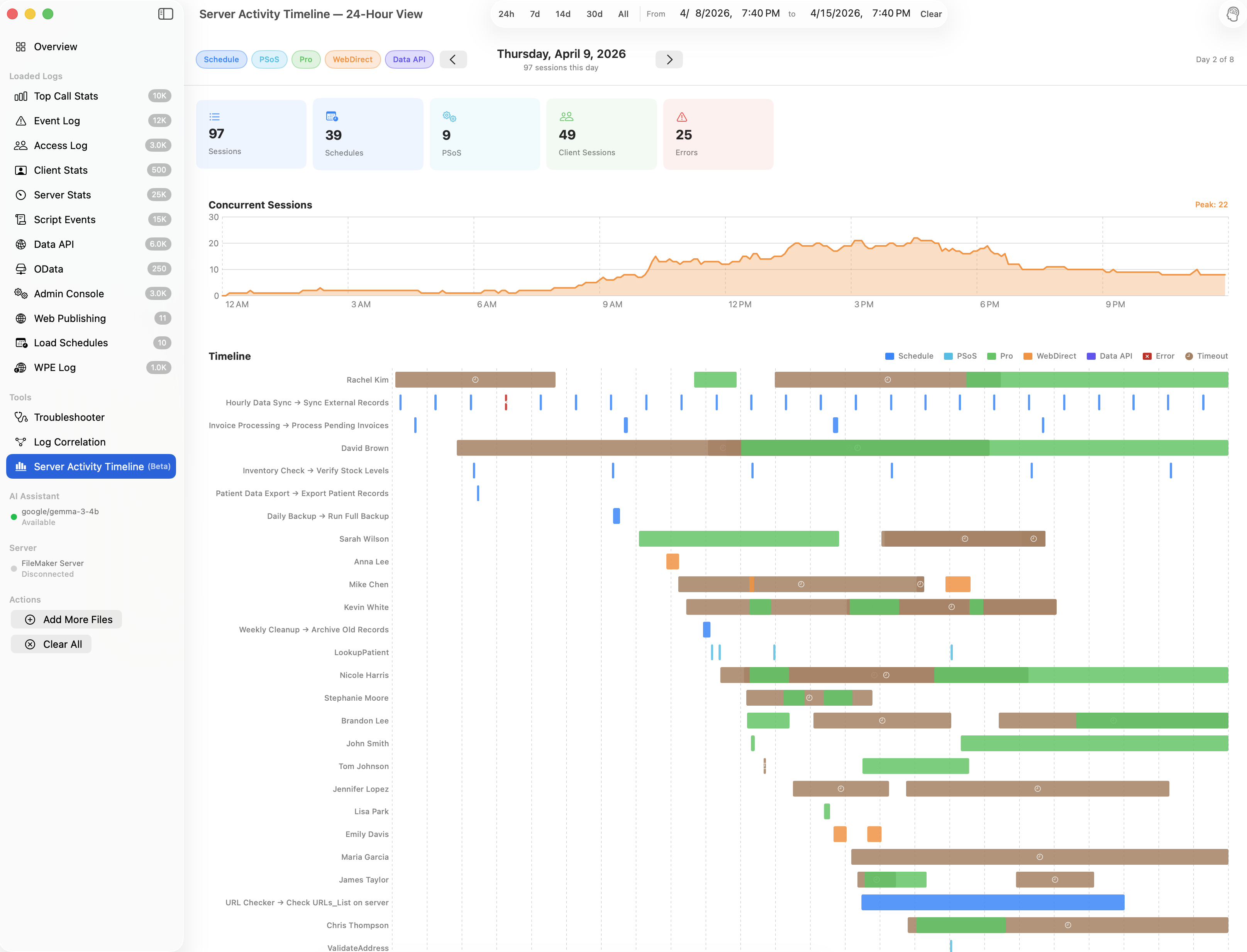Click the Log Correlation nodes icon

coord(21,442)
